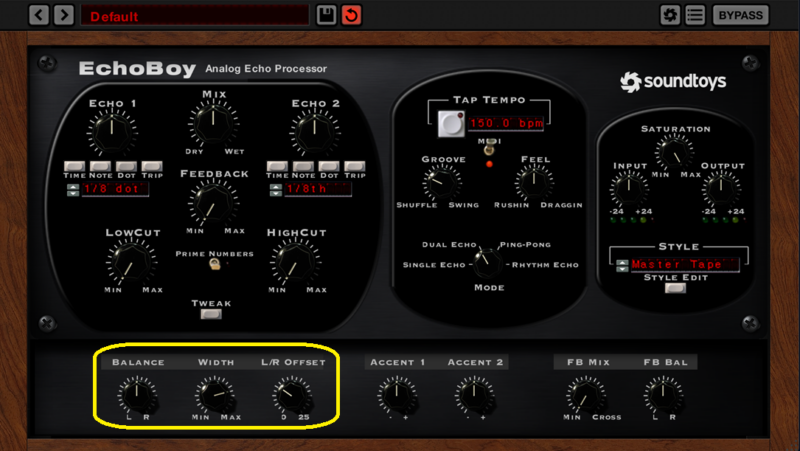Go to previous preset arrow

(39, 15)
